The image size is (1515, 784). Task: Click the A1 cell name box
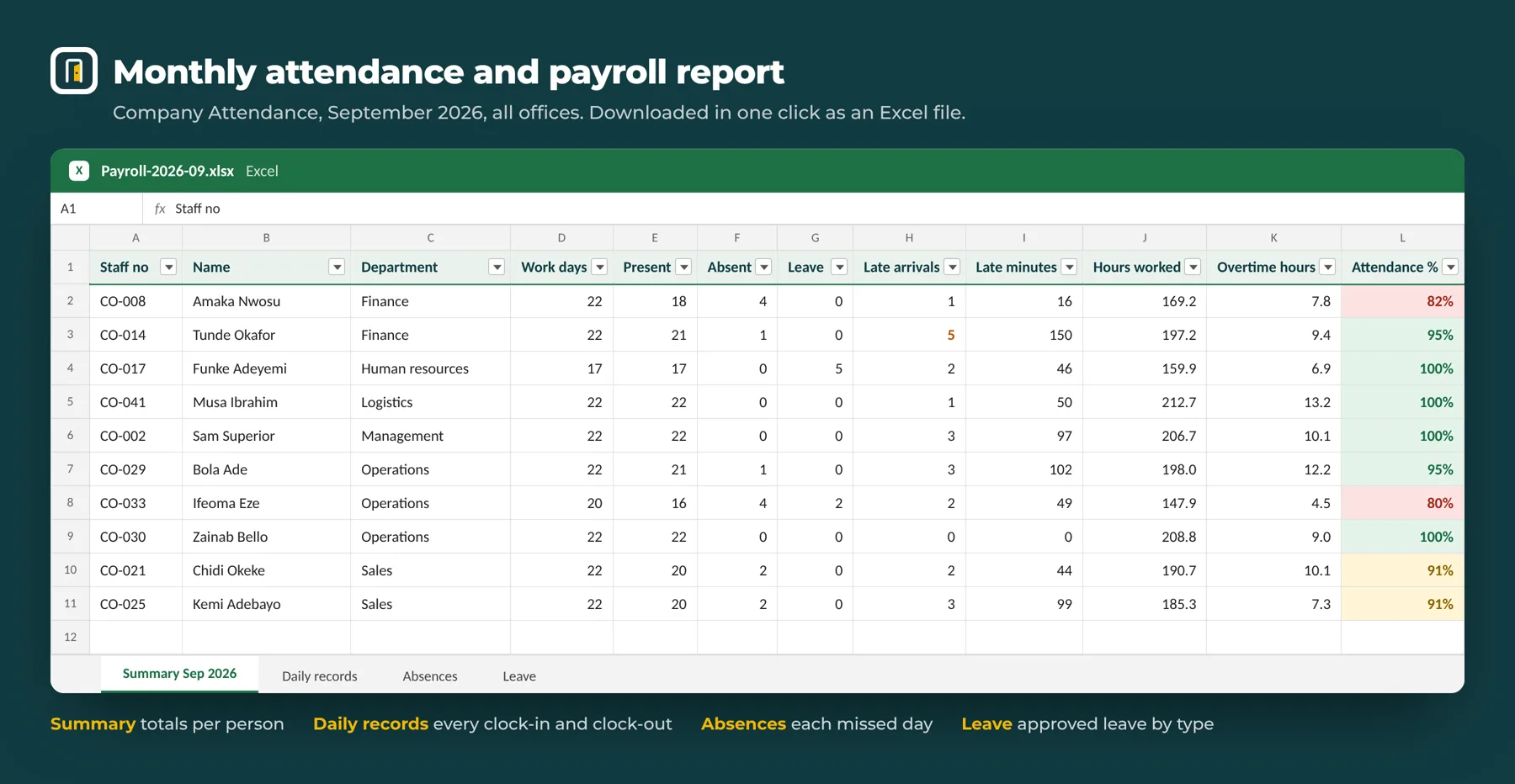tap(97, 209)
